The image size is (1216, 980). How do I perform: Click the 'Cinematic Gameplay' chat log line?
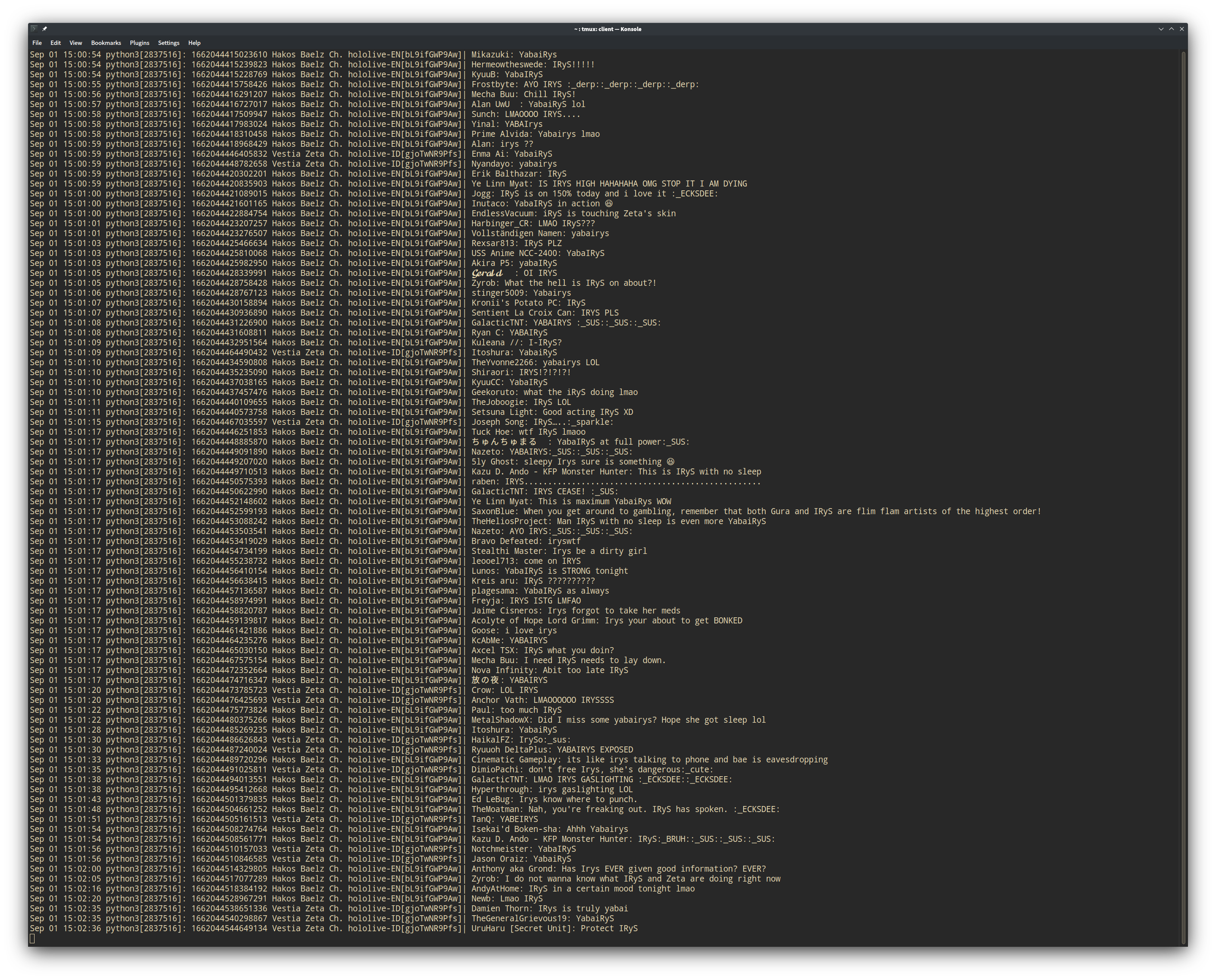[649, 760]
